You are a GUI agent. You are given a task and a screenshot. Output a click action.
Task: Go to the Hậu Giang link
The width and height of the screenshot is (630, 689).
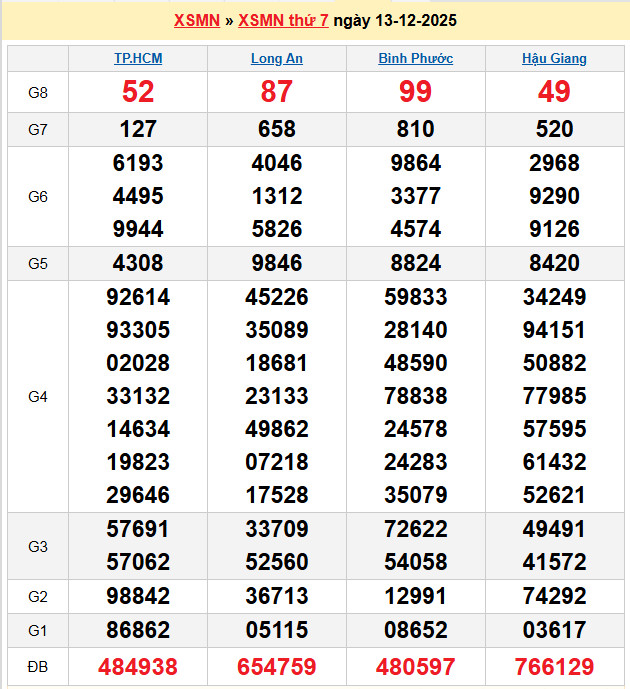point(554,58)
